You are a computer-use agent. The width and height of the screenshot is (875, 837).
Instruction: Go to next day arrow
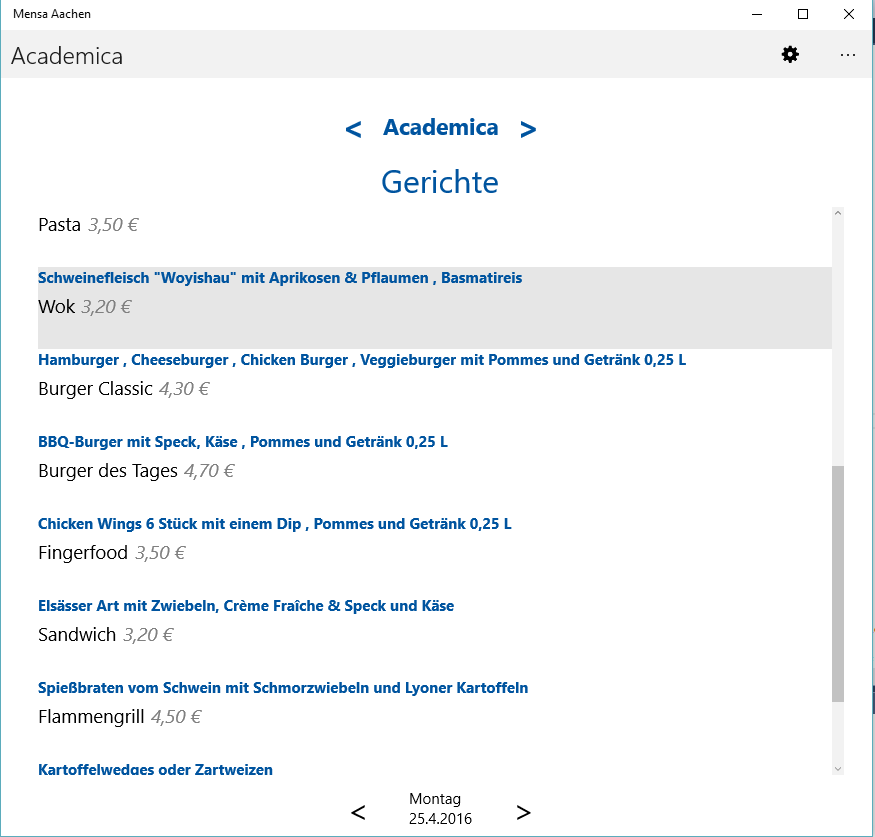pos(523,812)
